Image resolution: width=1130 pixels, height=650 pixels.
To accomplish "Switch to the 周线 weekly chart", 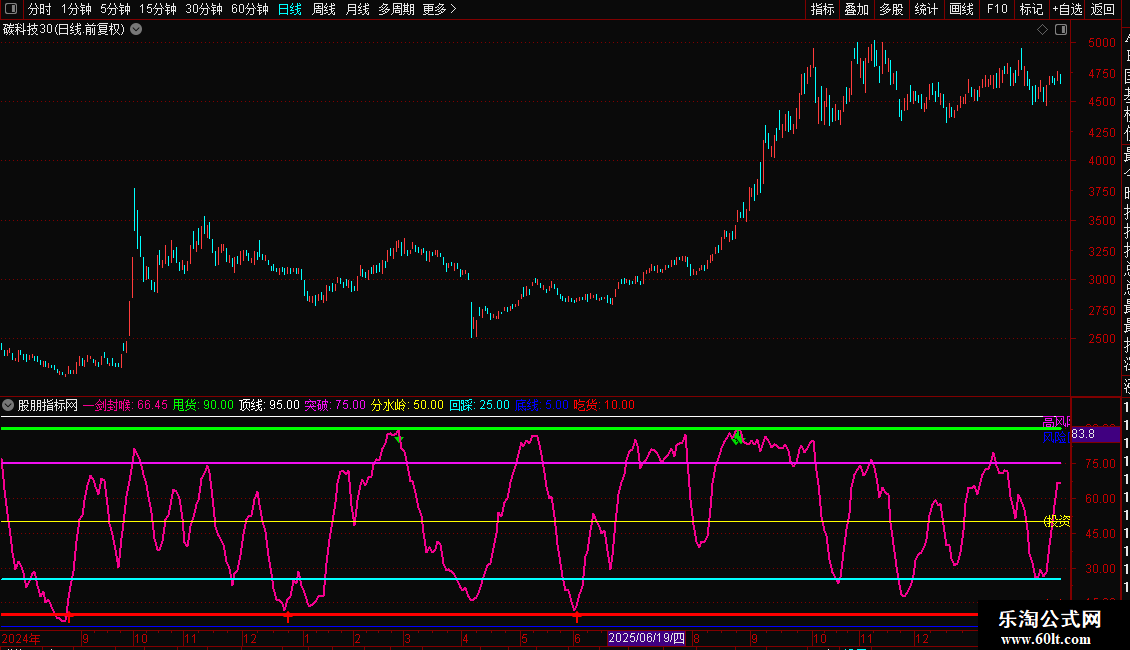I will [x=324, y=9].
